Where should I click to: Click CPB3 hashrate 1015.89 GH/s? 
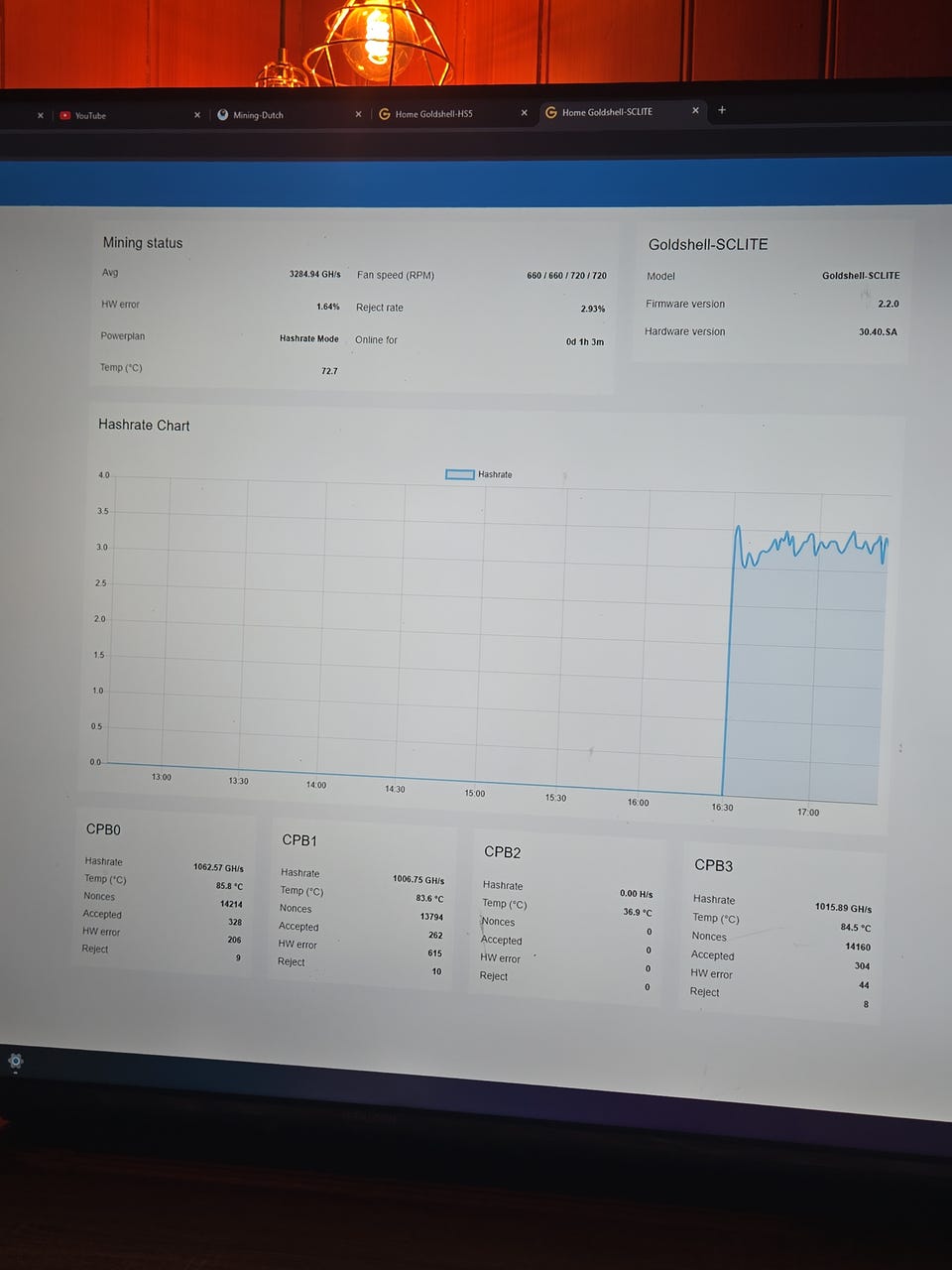click(844, 908)
